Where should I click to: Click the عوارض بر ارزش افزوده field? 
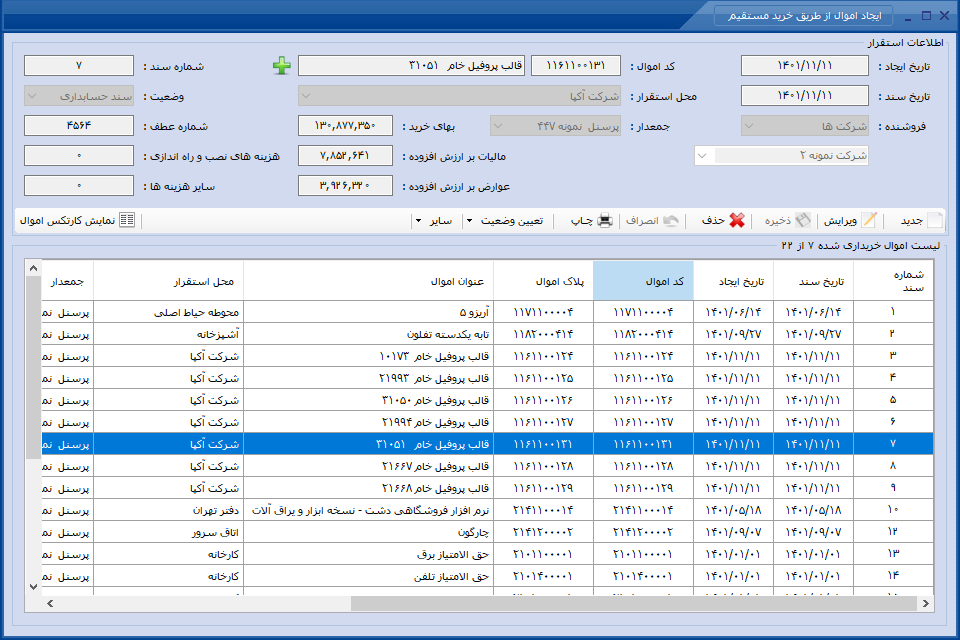(x=345, y=186)
